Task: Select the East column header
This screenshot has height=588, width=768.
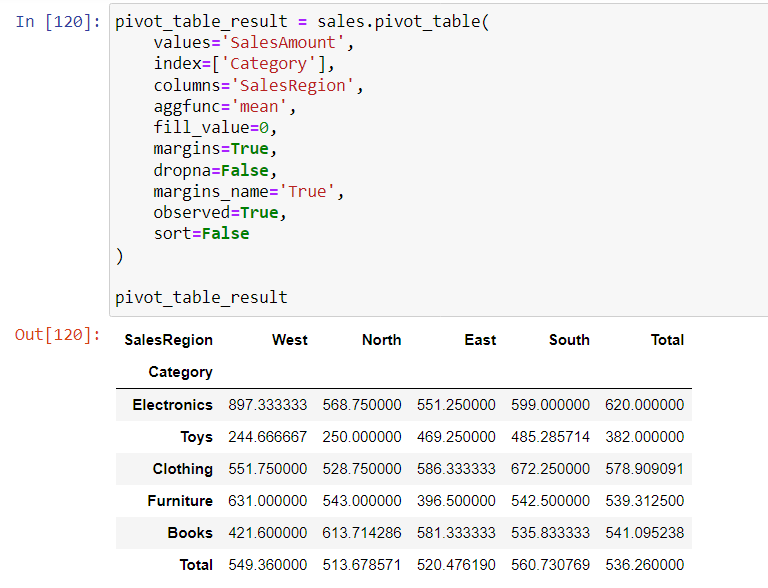Action: tap(480, 340)
